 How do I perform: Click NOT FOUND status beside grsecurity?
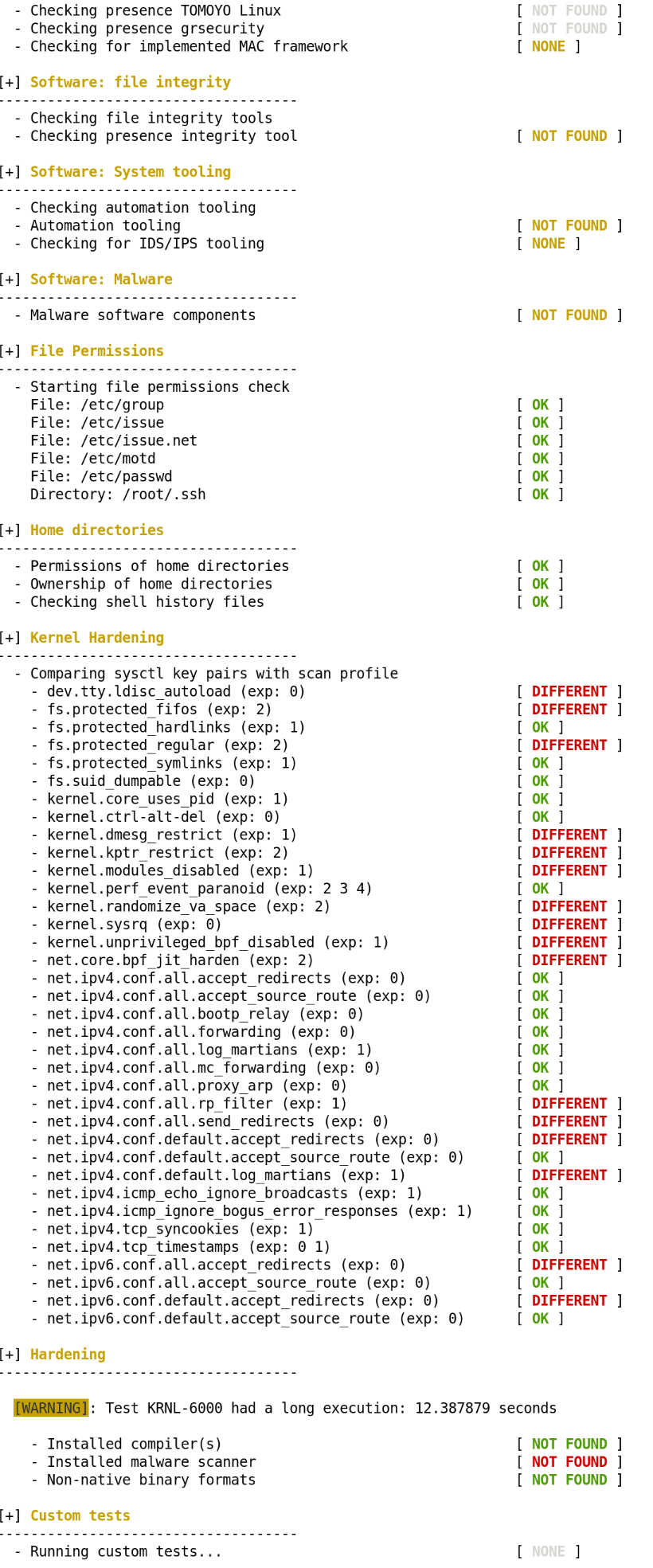pyautogui.click(x=569, y=29)
